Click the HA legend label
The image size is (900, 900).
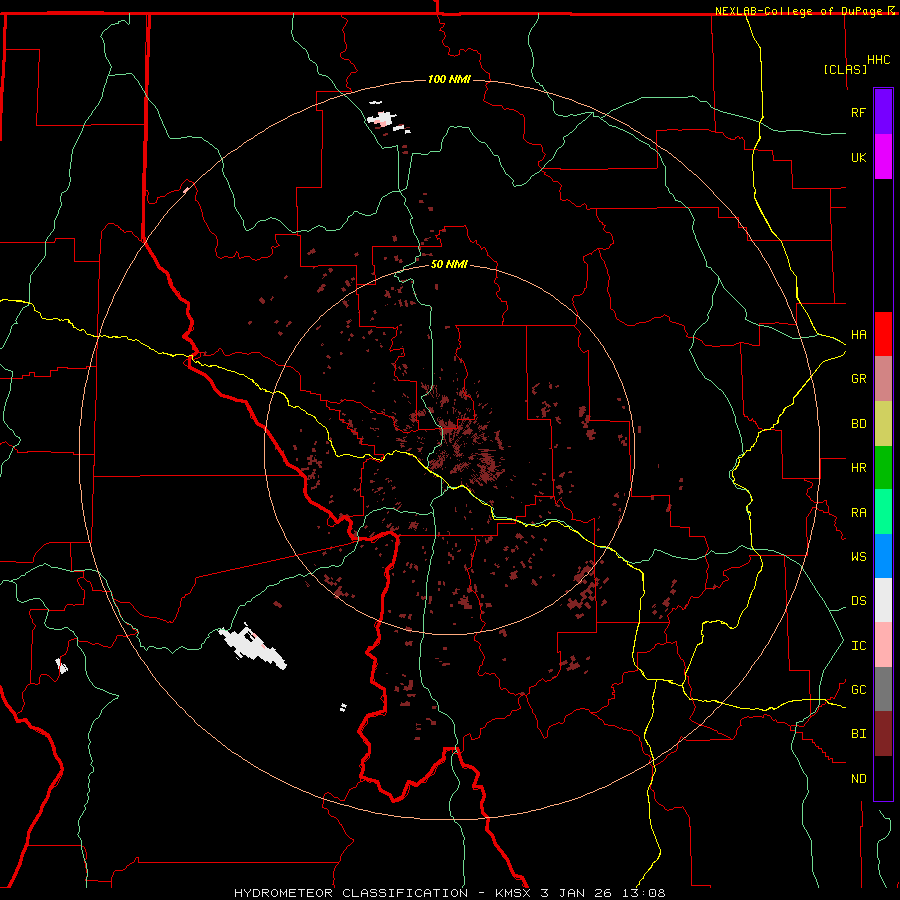(858, 334)
